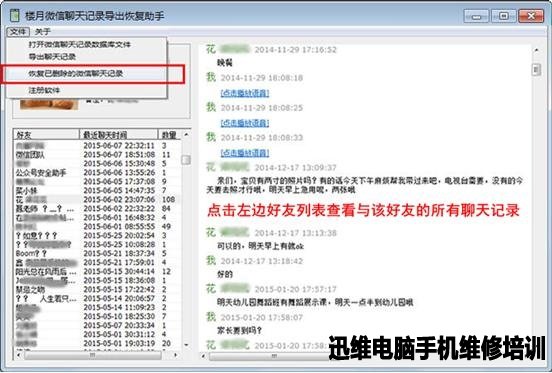Click the message about 明天幼儿园舞蹈班

[315, 302]
